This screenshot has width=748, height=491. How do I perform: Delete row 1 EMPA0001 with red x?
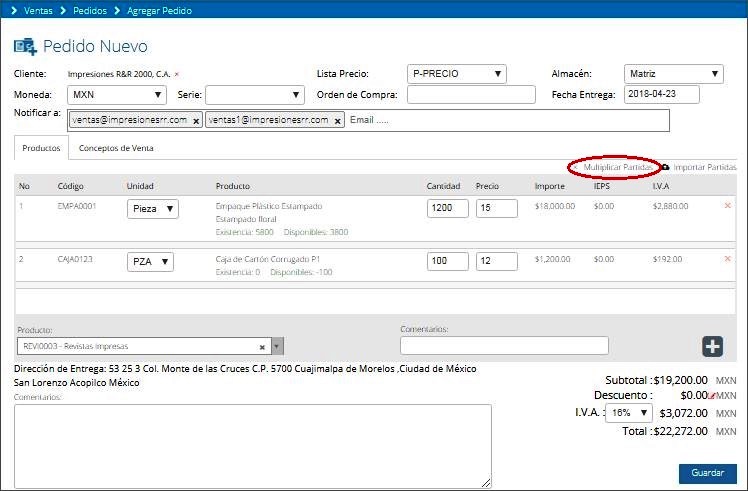(727, 206)
